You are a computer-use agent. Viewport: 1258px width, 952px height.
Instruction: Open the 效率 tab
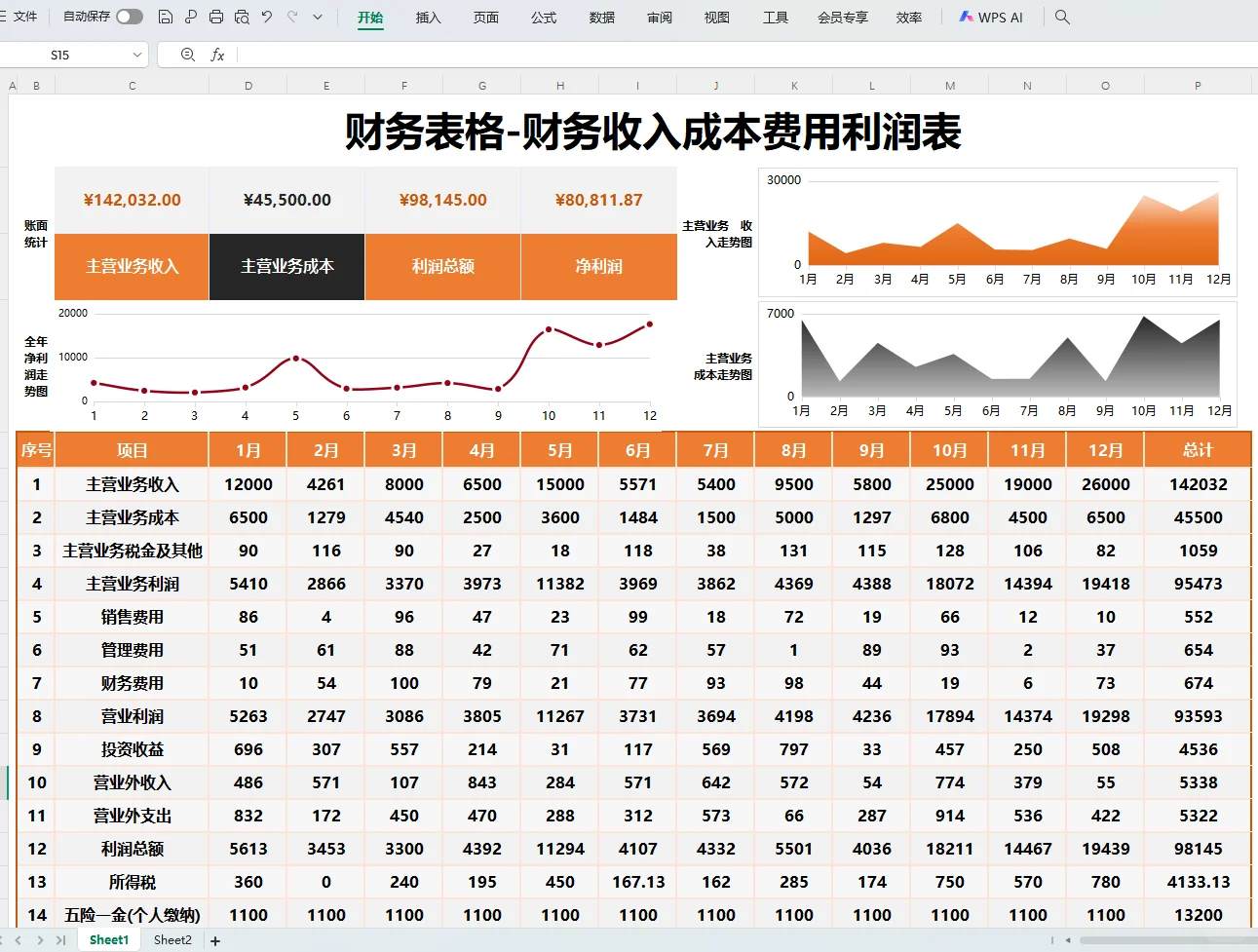pos(909,18)
